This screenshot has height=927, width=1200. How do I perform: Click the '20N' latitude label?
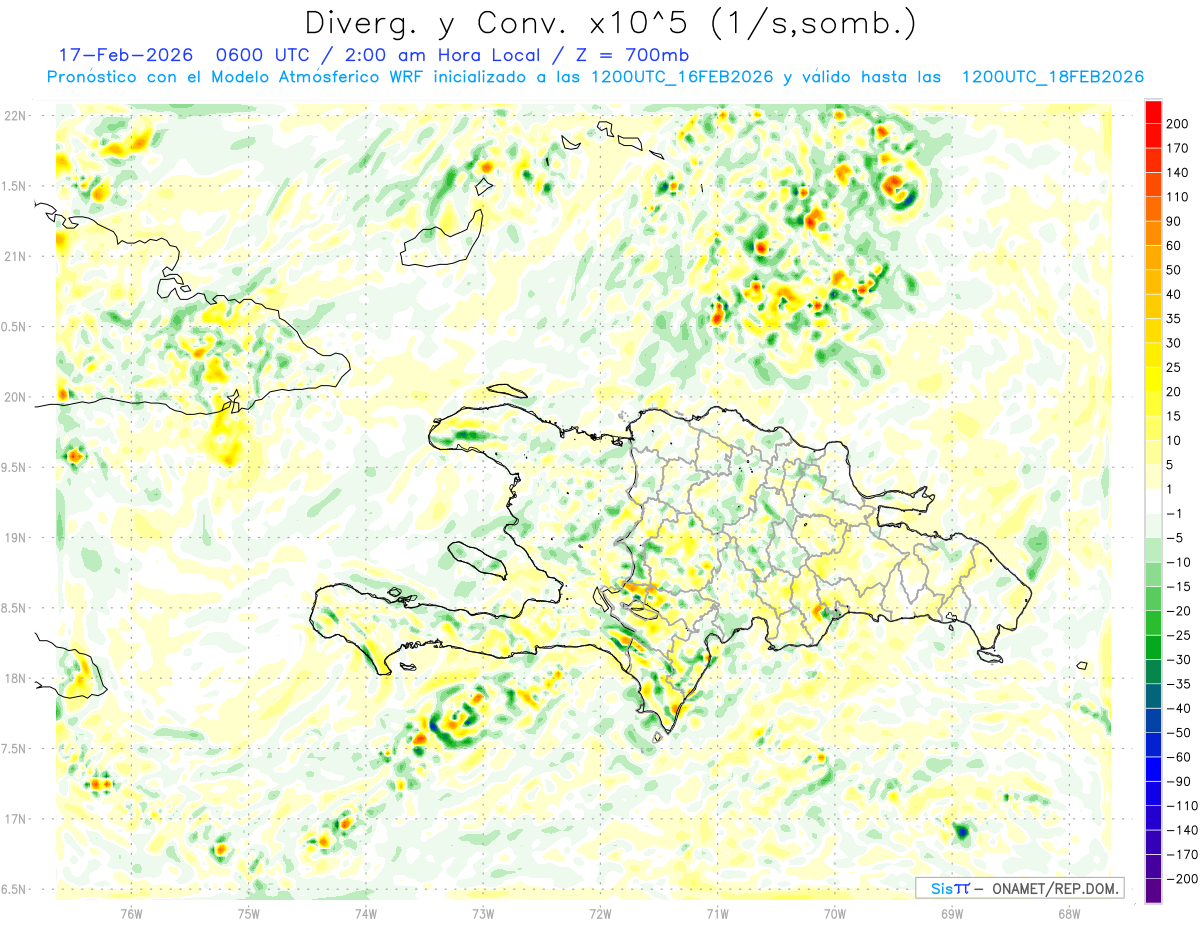point(15,397)
